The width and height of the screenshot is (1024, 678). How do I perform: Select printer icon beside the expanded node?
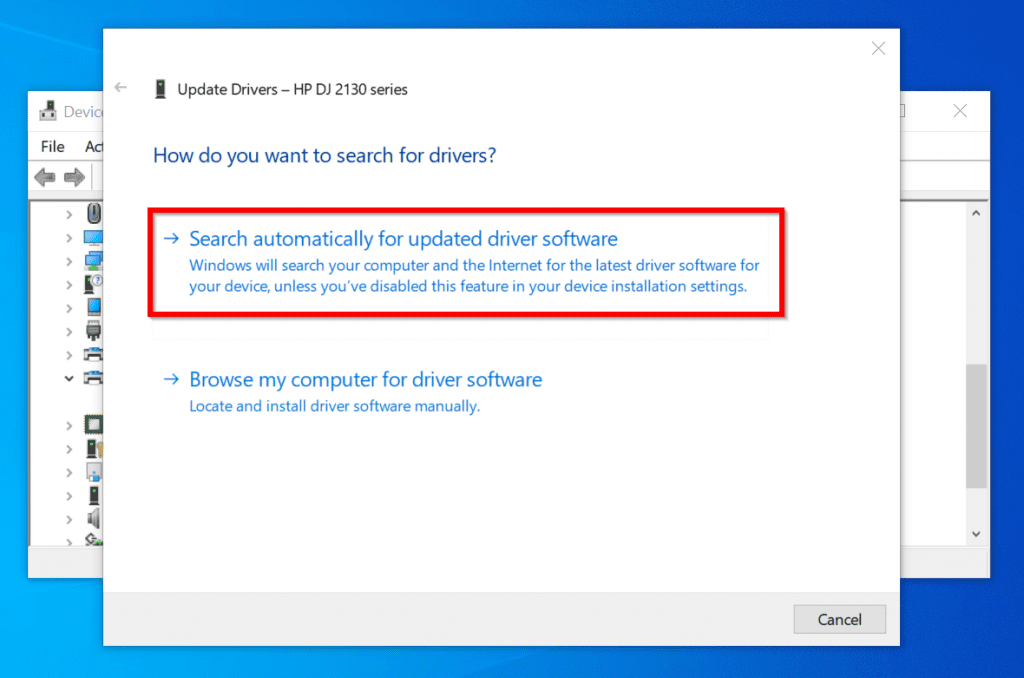tap(93, 378)
